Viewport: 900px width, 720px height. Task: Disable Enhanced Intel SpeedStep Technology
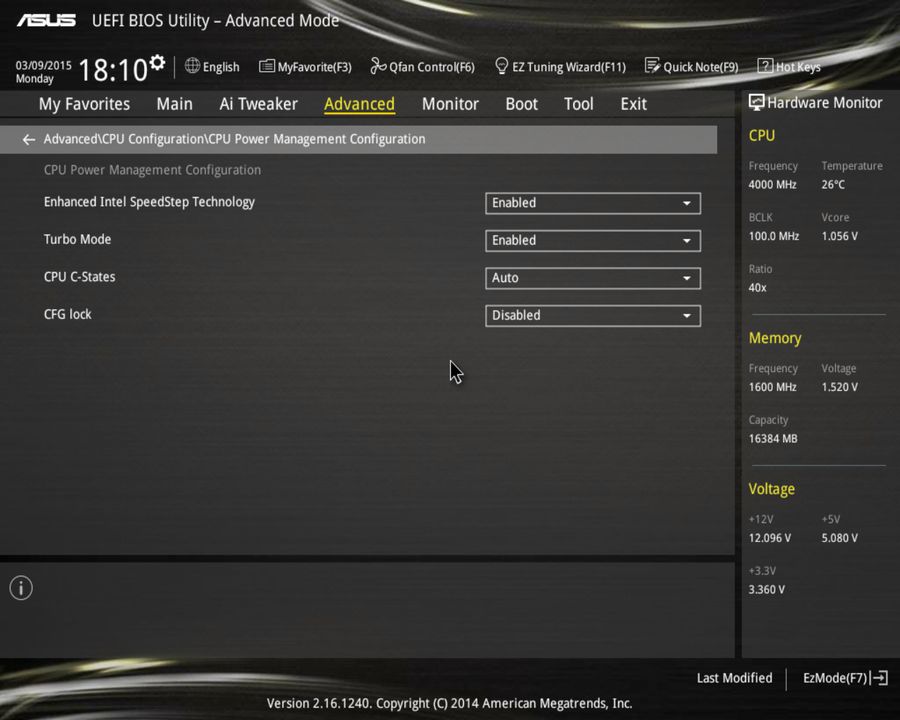pos(592,203)
